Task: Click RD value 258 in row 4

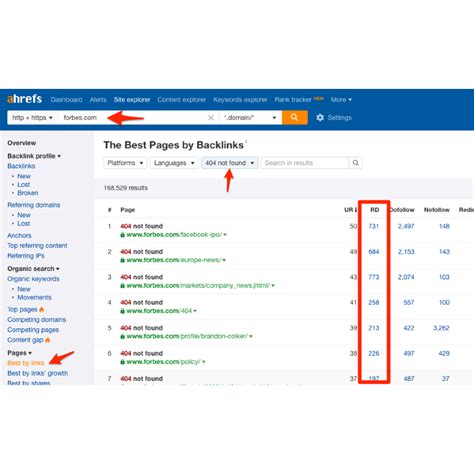Action: [374, 302]
